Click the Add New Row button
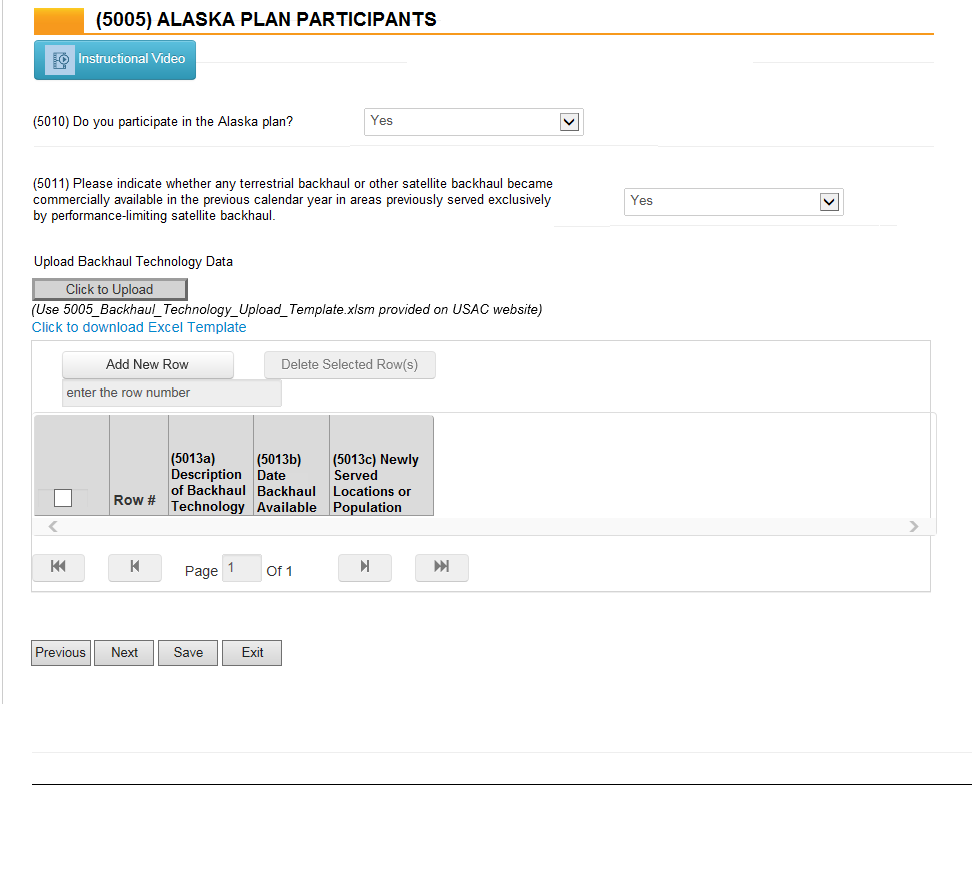976x891 pixels. point(148,365)
